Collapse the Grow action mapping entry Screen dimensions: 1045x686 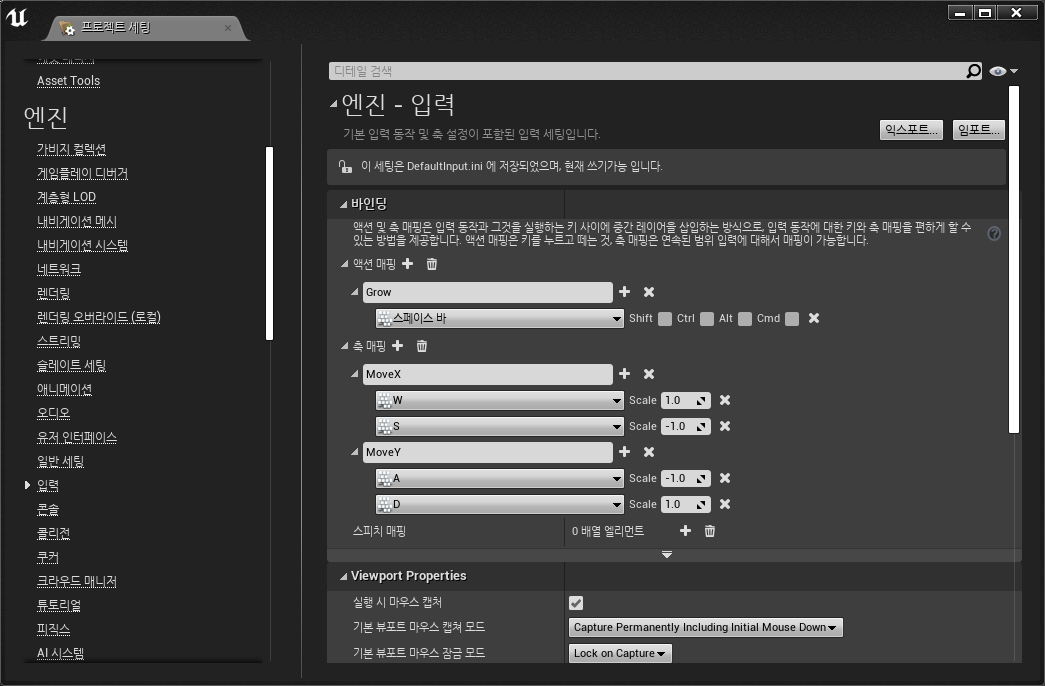355,292
